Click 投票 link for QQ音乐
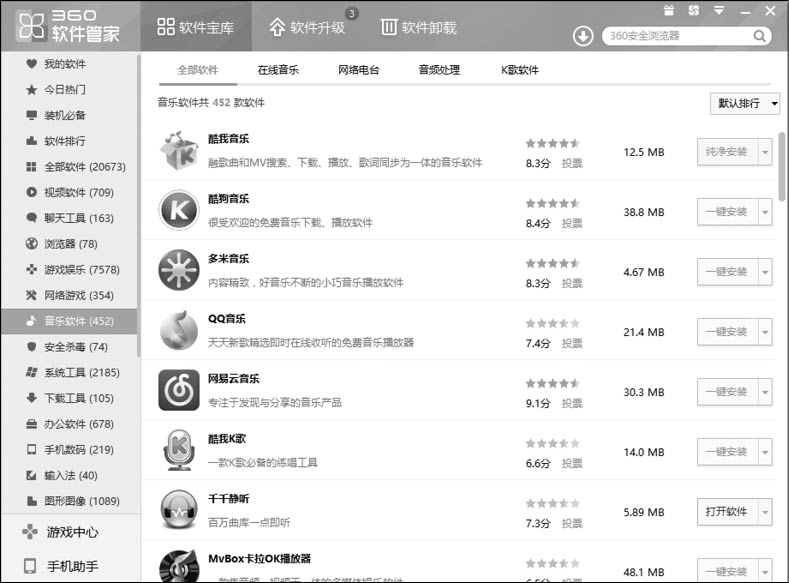Screen dimensions: 789x583 572,343
